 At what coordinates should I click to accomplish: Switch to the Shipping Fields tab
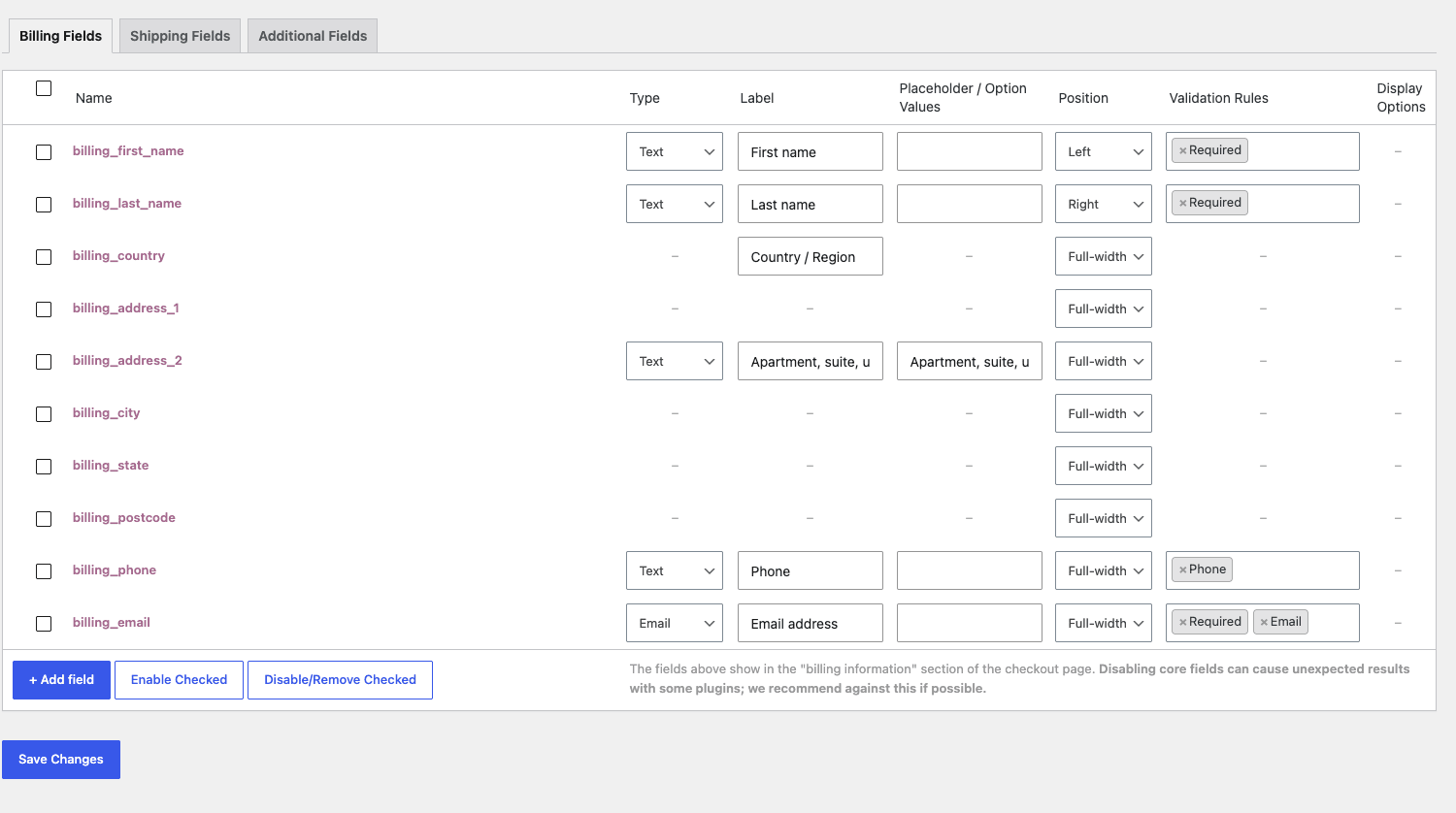pyautogui.click(x=180, y=36)
